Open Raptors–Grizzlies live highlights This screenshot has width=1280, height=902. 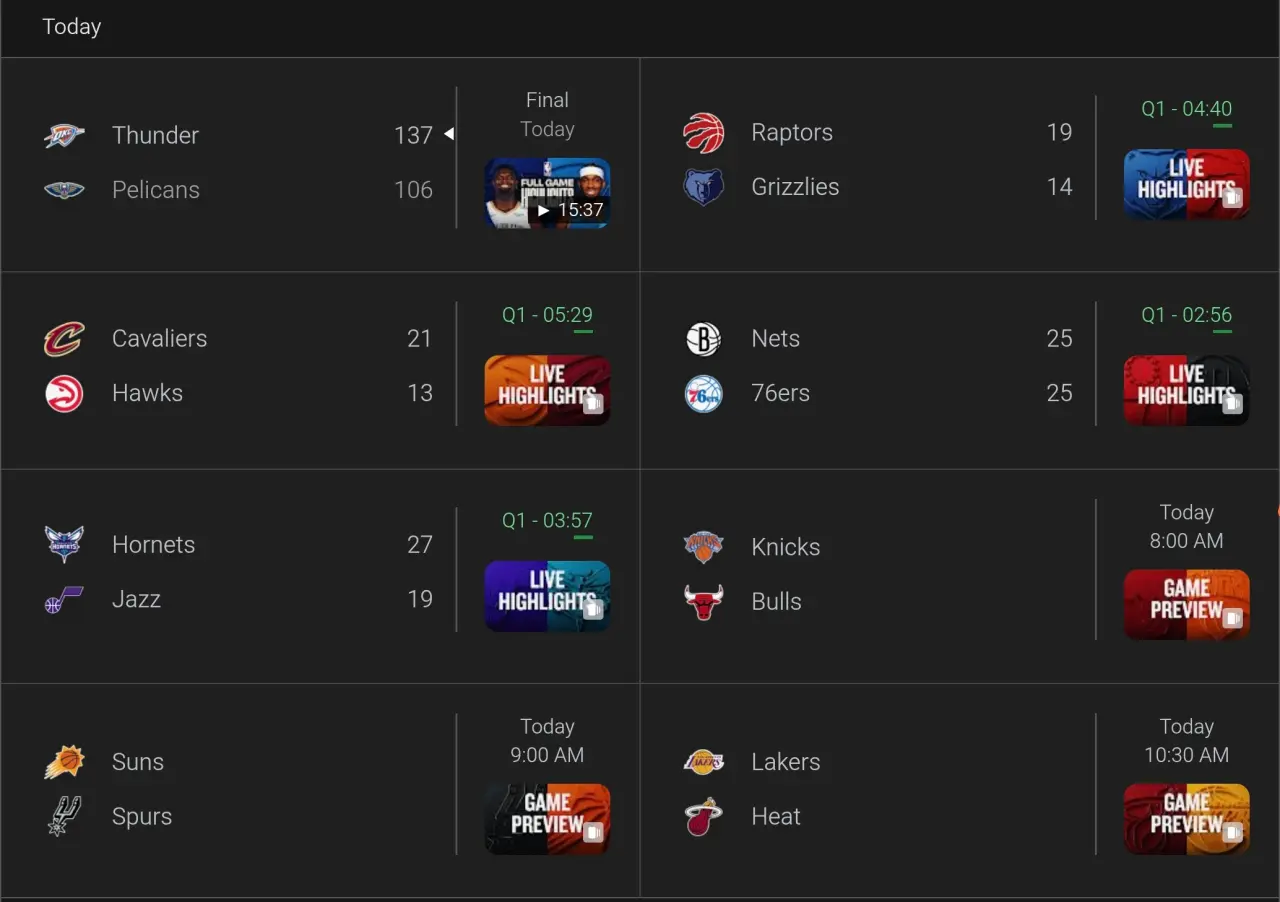tap(1186, 184)
